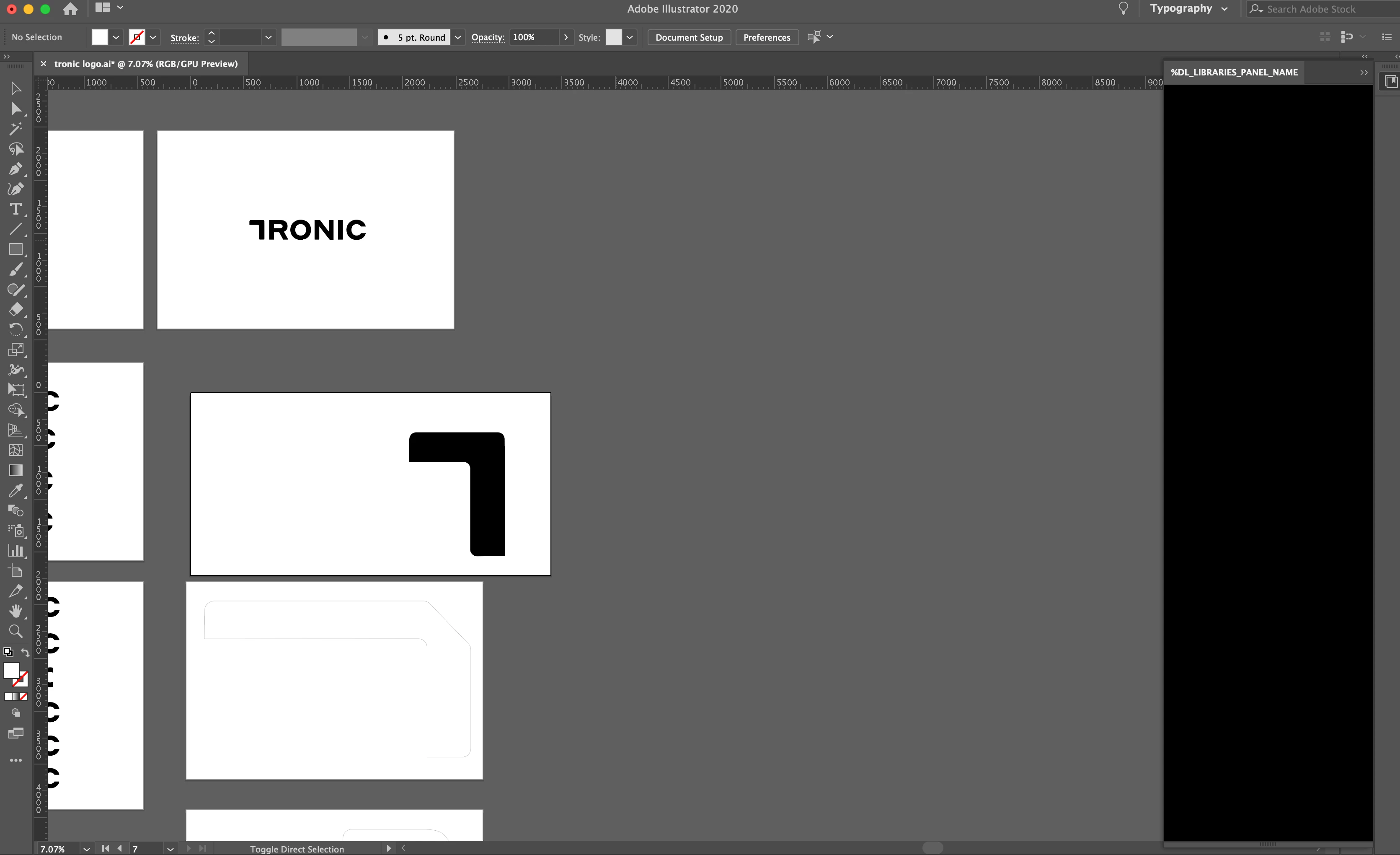Image resolution: width=1400 pixels, height=855 pixels.
Task: Click the Fill color swatch in toolbar
Action: click(11, 671)
